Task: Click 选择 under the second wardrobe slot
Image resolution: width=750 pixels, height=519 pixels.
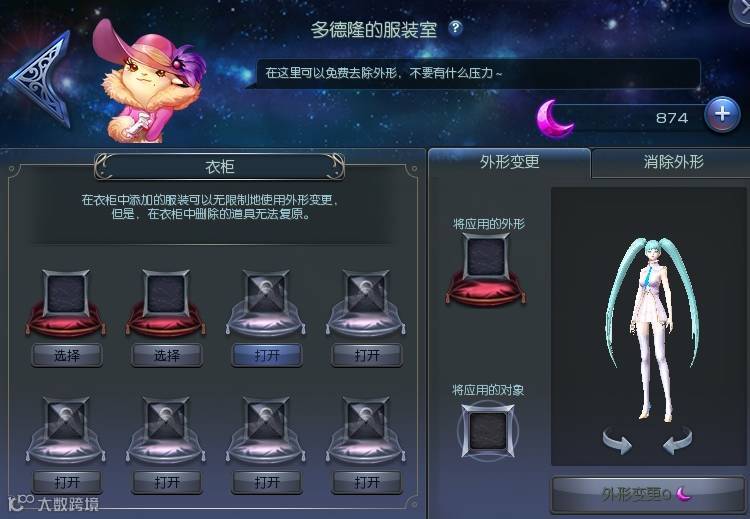Action: pyautogui.click(x=166, y=355)
